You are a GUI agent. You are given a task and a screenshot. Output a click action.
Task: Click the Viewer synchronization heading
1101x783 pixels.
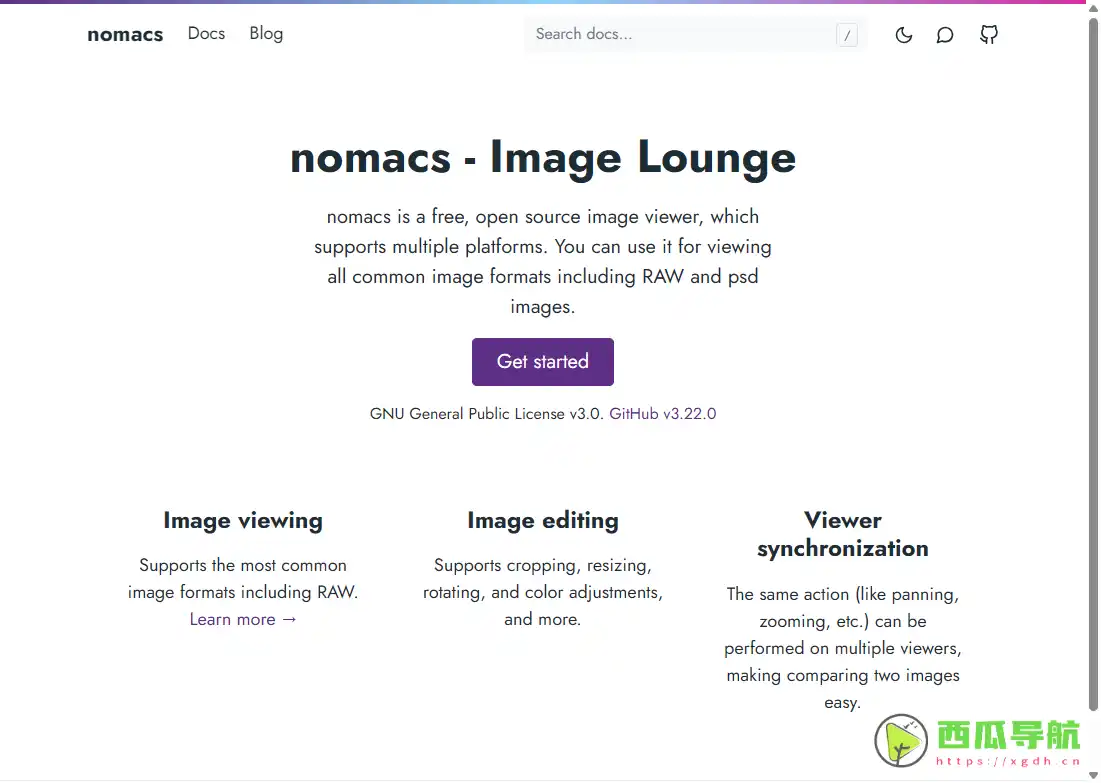(x=843, y=534)
